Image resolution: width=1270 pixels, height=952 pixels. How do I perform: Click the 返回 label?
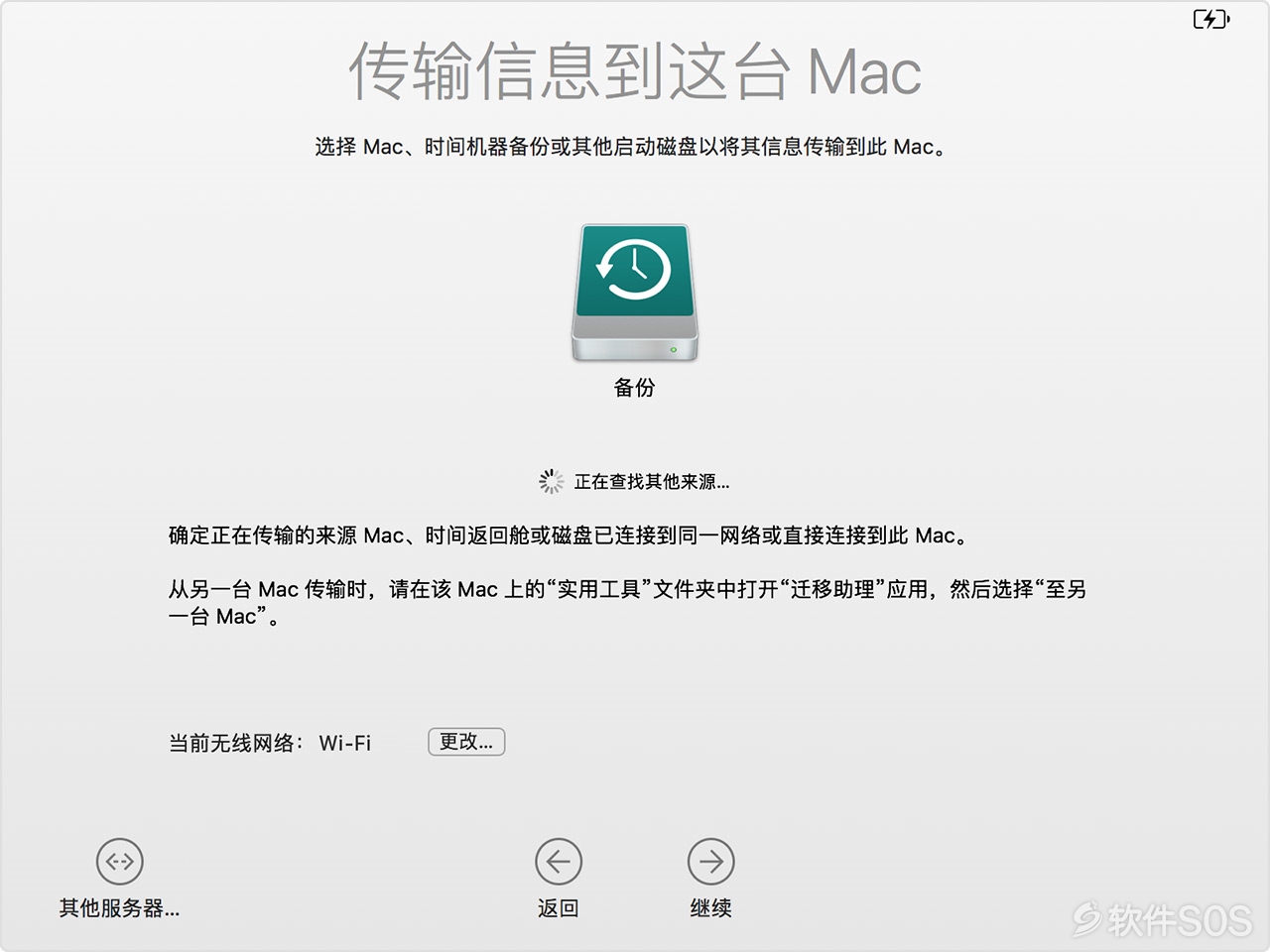559,908
